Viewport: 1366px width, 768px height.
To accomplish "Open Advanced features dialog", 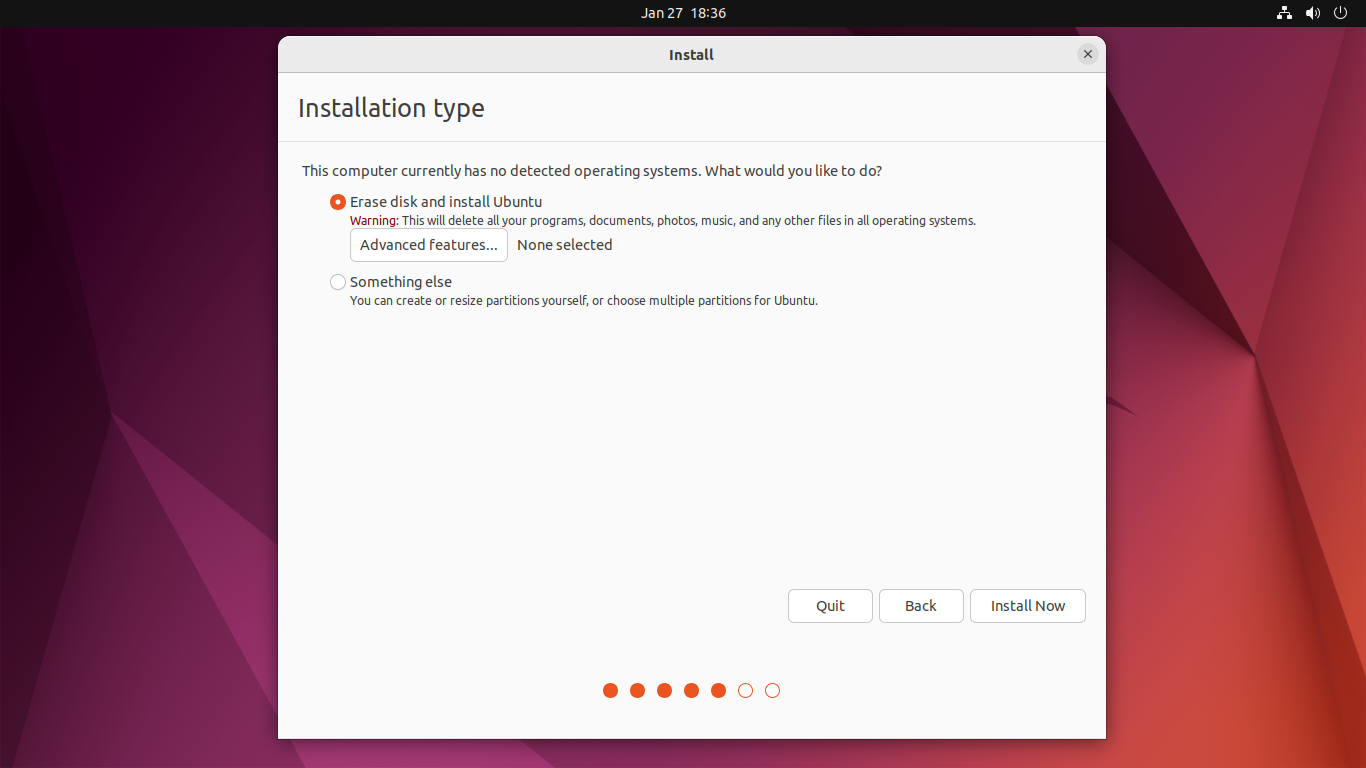I will pyautogui.click(x=429, y=245).
